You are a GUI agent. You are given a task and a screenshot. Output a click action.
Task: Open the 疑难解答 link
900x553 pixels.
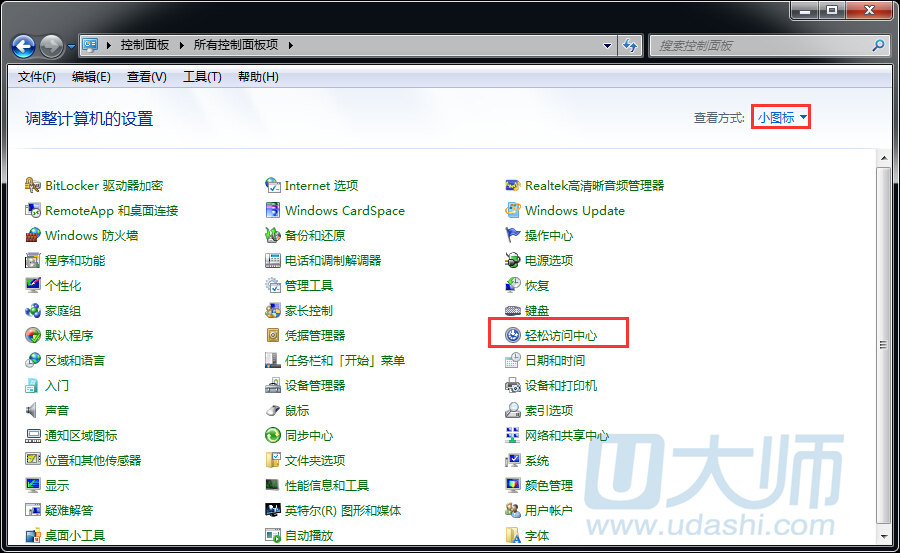click(69, 510)
